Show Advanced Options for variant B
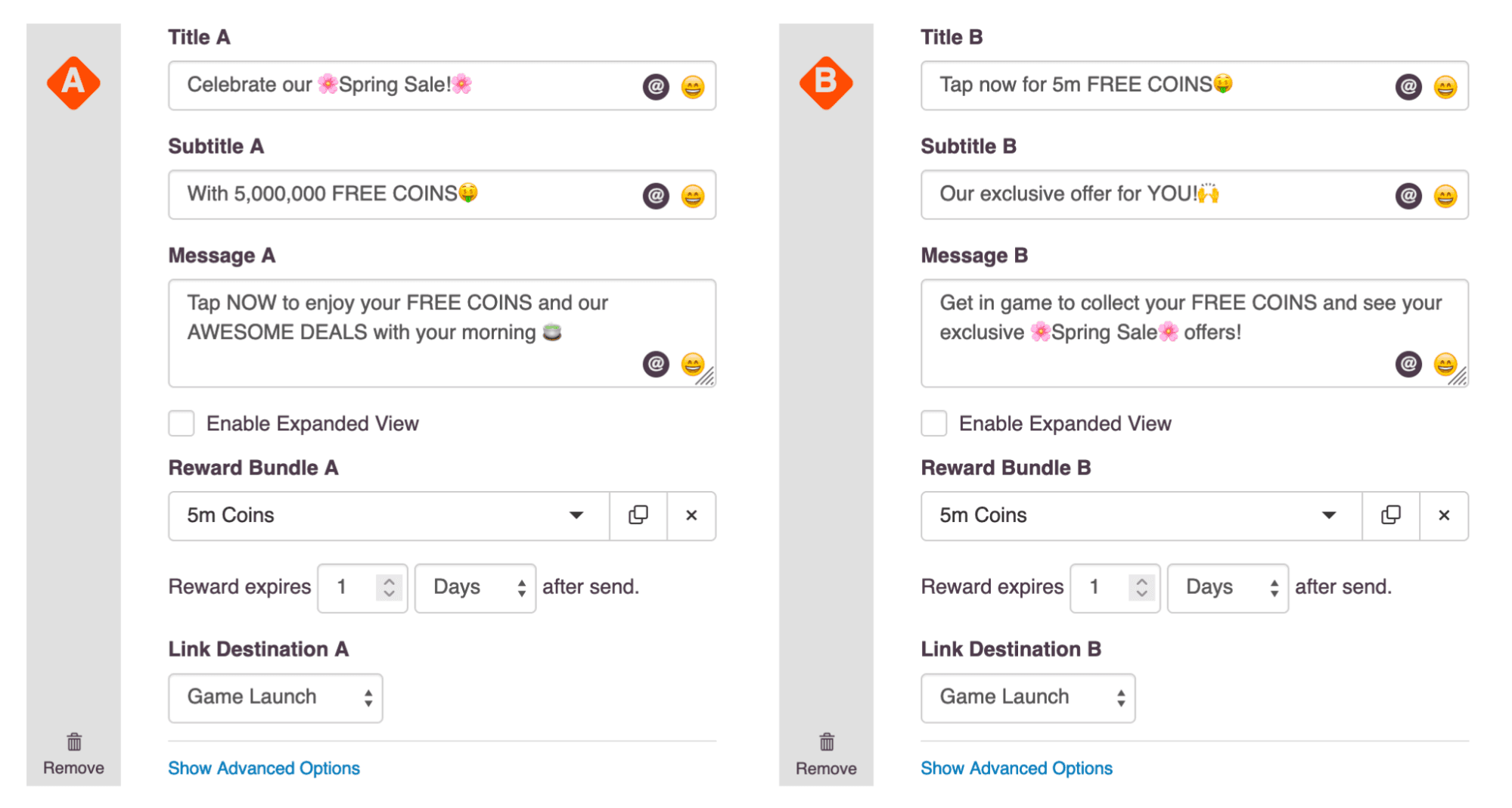The height and width of the screenshot is (808, 1512). tap(1017, 768)
